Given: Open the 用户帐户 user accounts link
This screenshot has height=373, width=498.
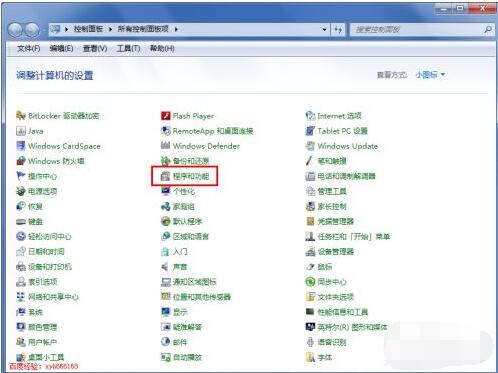Looking at the screenshot, I should coord(43,342).
